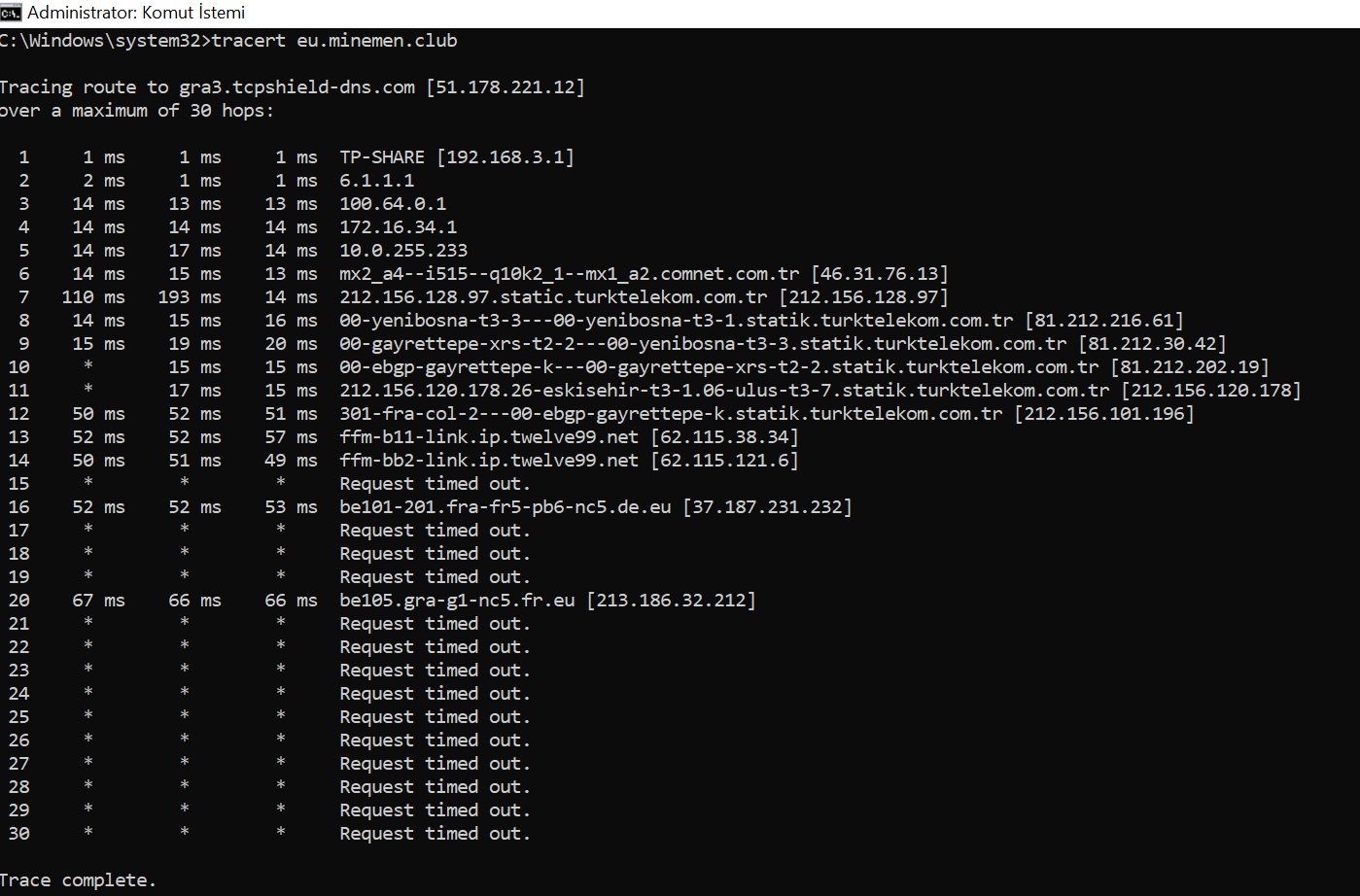Viewport: 1360px width, 896px height.
Task: Click the gra3.tcpshield-dns.com hostname
Action: point(297,87)
